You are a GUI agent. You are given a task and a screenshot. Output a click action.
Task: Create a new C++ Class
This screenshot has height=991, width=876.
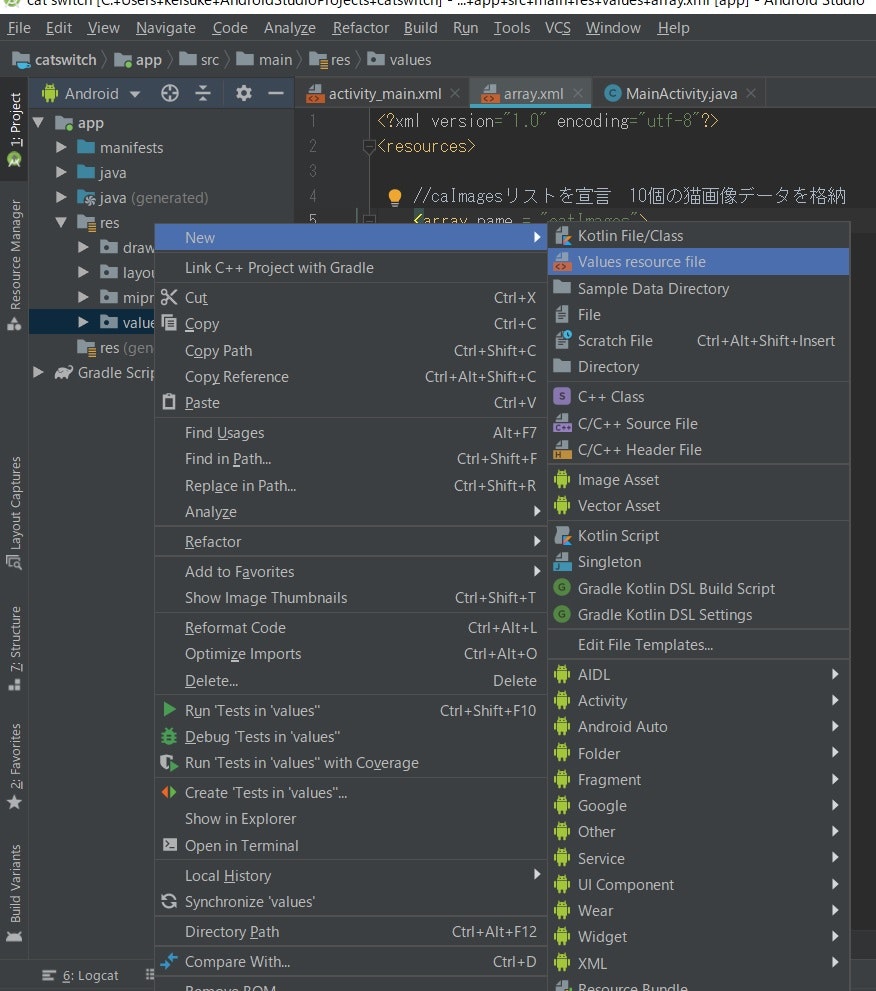(698, 397)
